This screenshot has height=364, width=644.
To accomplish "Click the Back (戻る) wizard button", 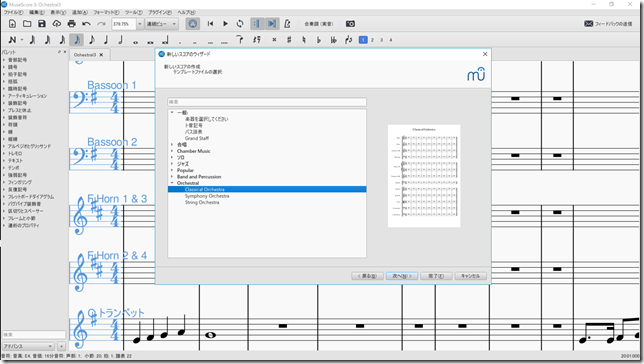I will (367, 276).
